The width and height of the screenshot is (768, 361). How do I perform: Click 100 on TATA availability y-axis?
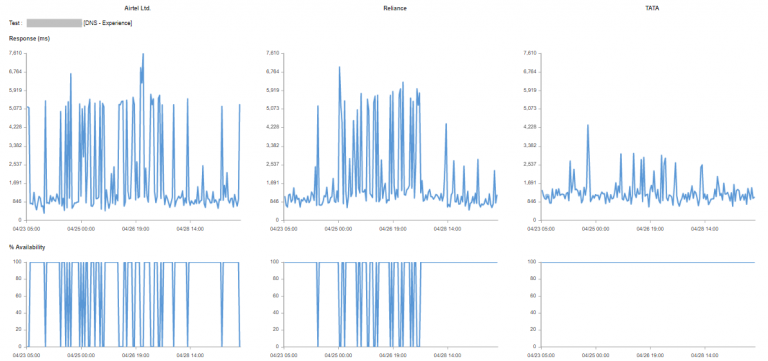point(531,262)
